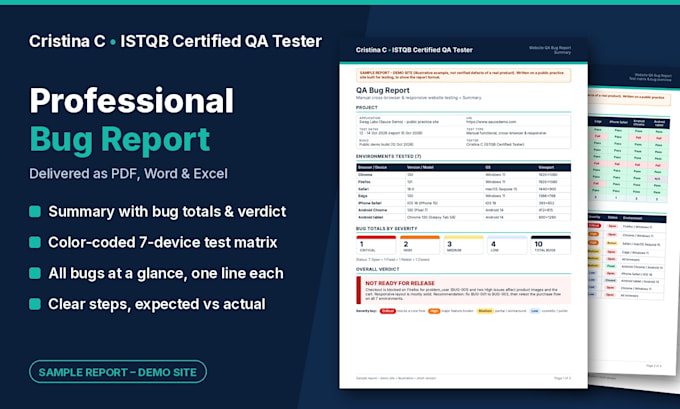Click 'Clear steps, expected vs actual' bullet text
The width and height of the screenshot is (680, 409).
click(157, 304)
